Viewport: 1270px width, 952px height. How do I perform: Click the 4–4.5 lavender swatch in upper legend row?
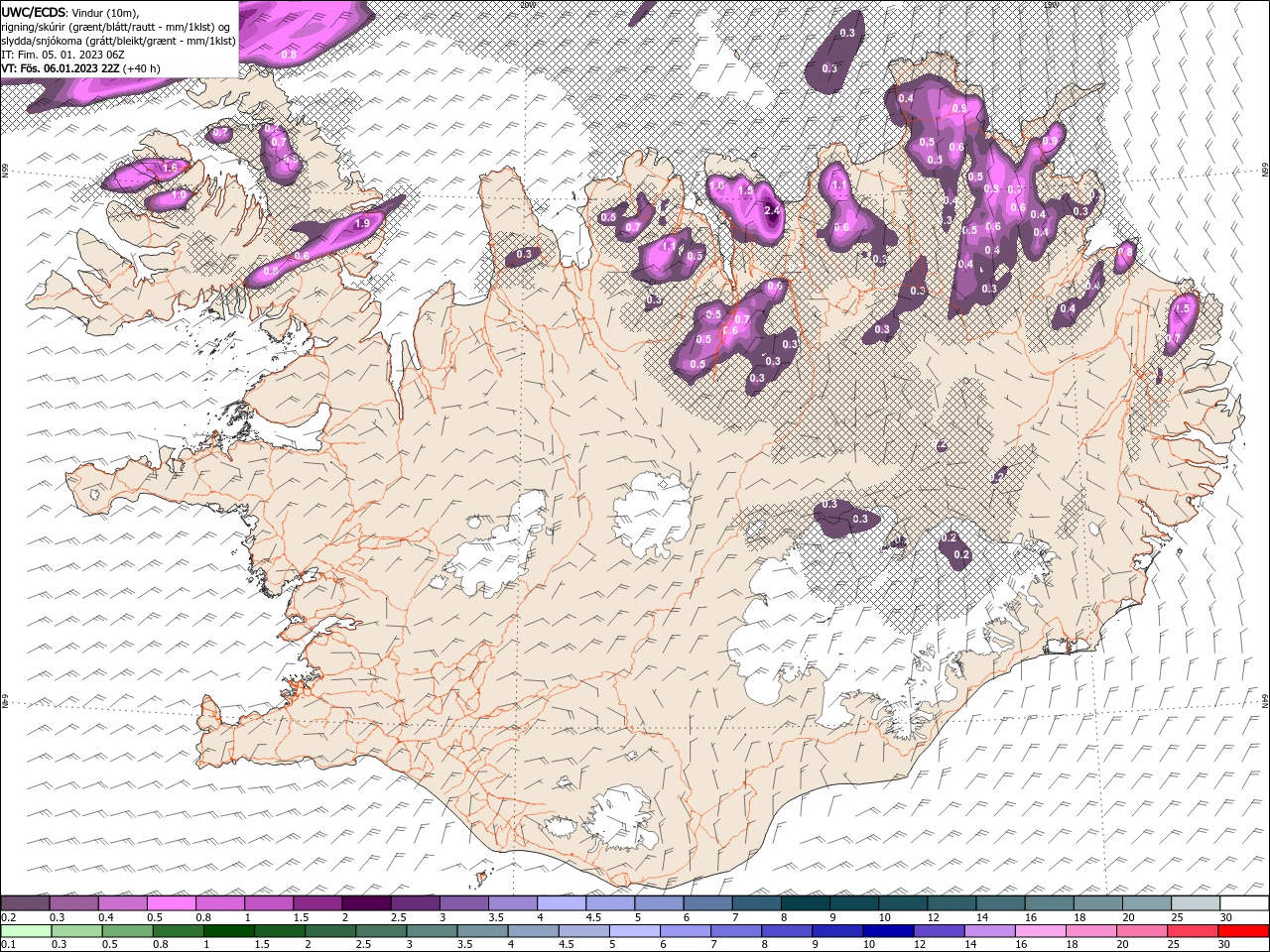tap(562, 903)
